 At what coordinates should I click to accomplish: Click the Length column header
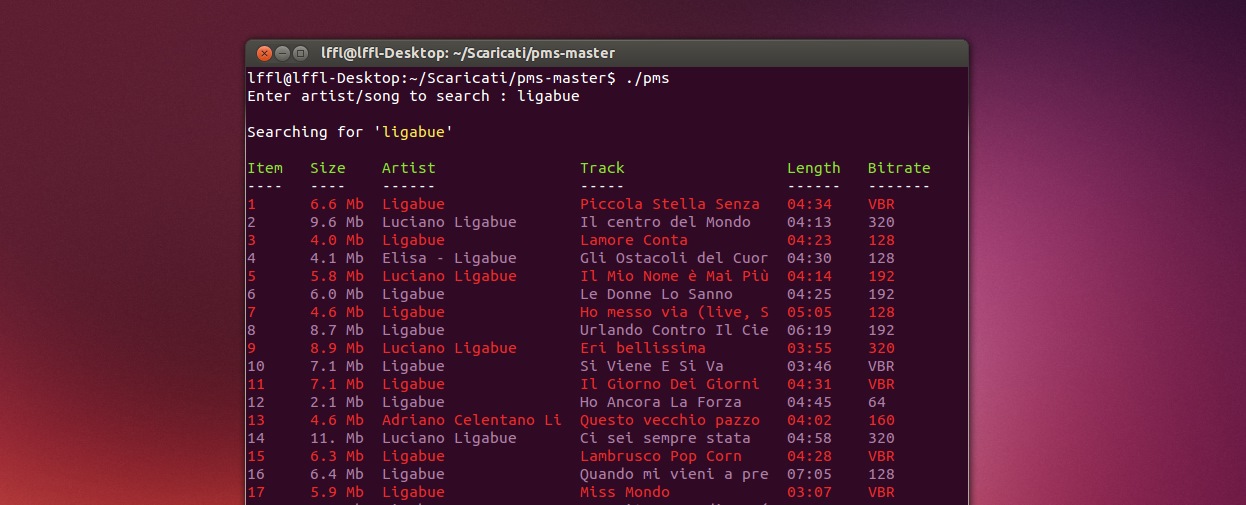tap(814, 168)
